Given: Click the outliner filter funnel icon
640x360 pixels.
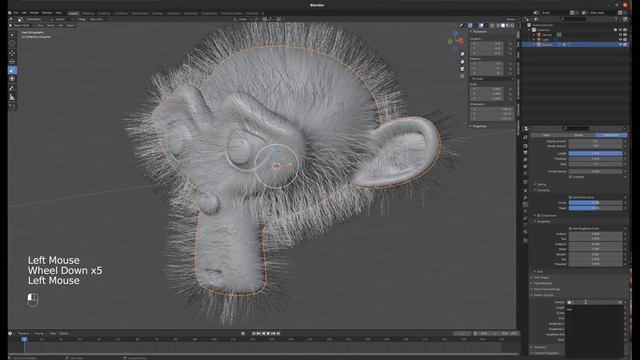Looking at the screenshot, I should pyautogui.click(x=616, y=19).
